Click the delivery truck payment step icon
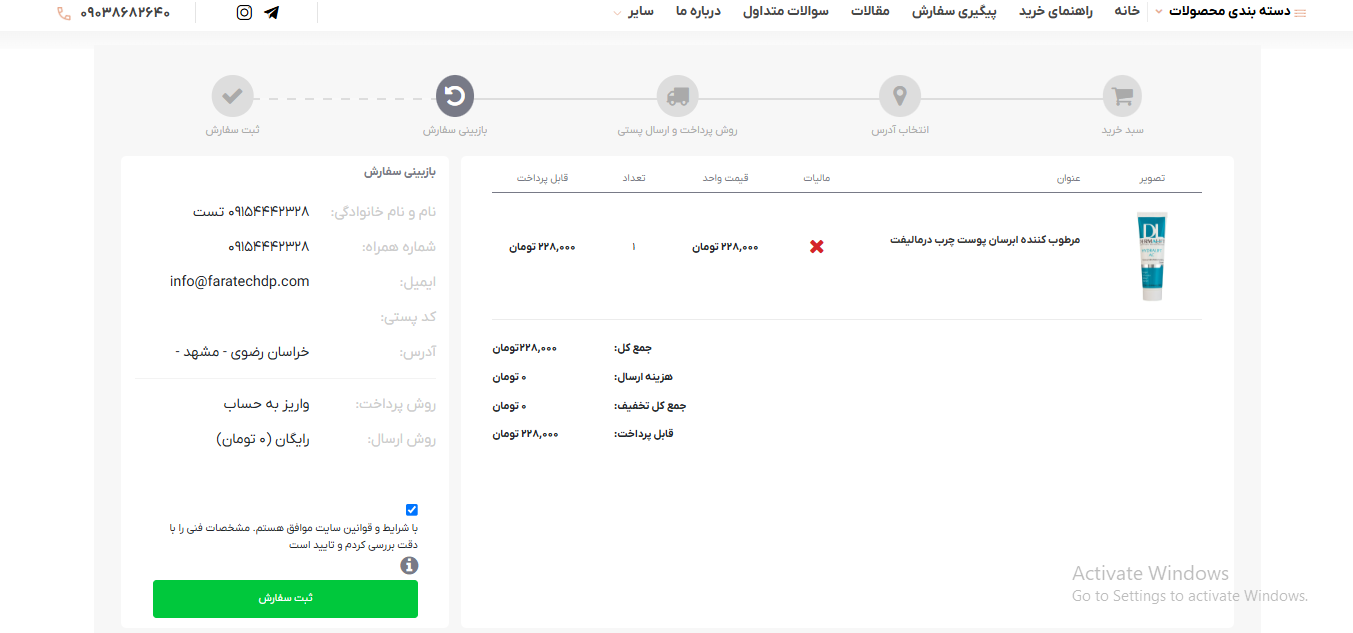This screenshot has width=1353, height=633. (x=678, y=96)
